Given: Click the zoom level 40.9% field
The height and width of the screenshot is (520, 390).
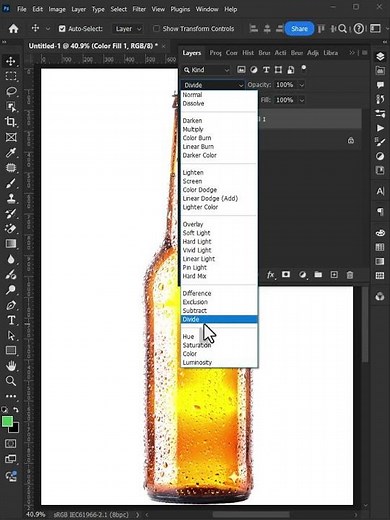Looking at the screenshot, I should point(35,514).
